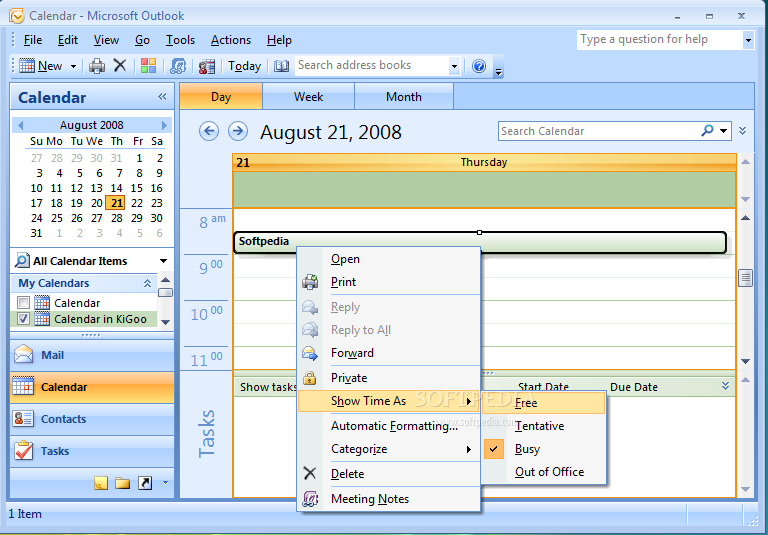Screen dimensions: 768x535
Task: Open the Contacts pane
Action: click(x=92, y=419)
